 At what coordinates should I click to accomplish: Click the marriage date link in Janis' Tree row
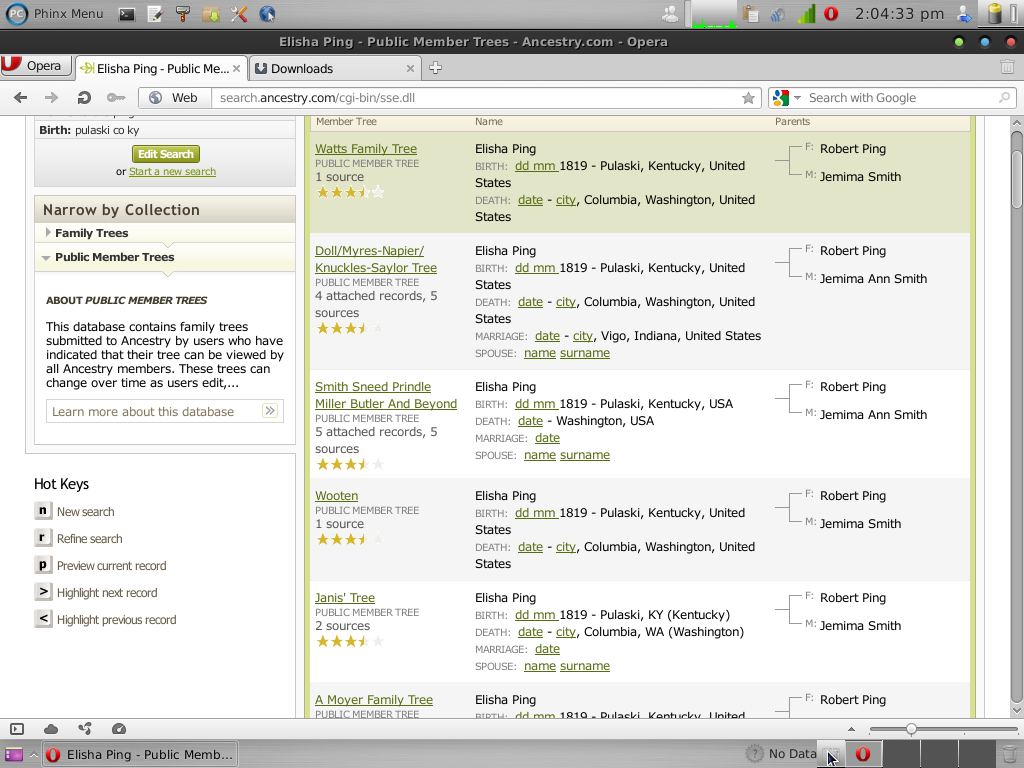[x=547, y=649]
